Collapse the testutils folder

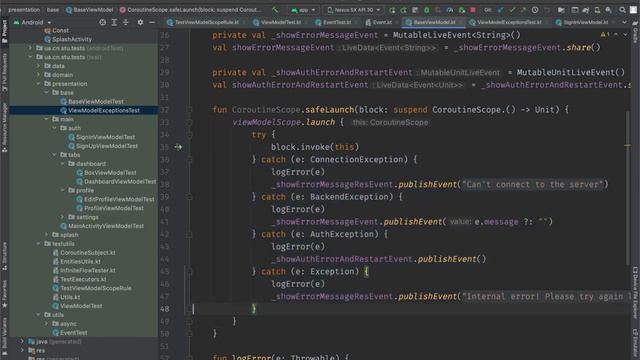(x=38, y=244)
